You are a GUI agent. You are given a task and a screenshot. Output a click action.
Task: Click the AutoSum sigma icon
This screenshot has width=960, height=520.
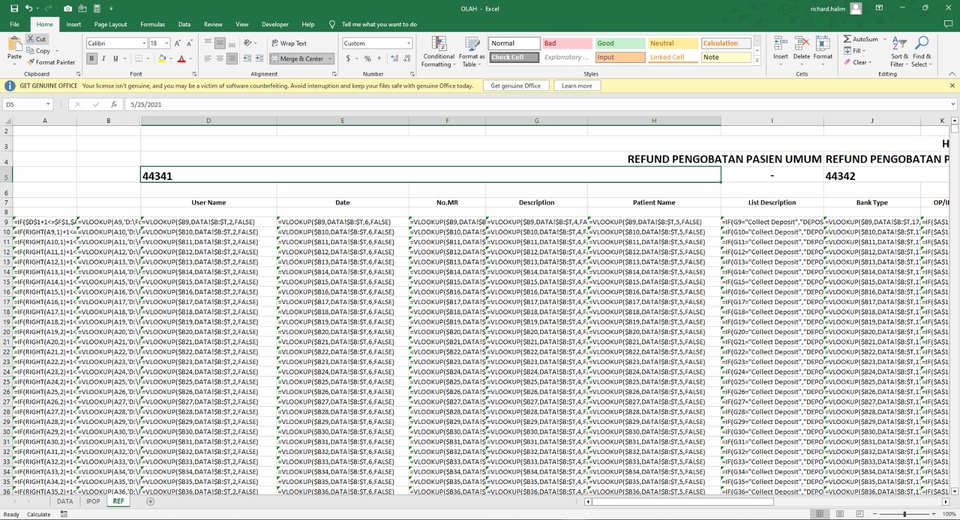pos(847,39)
